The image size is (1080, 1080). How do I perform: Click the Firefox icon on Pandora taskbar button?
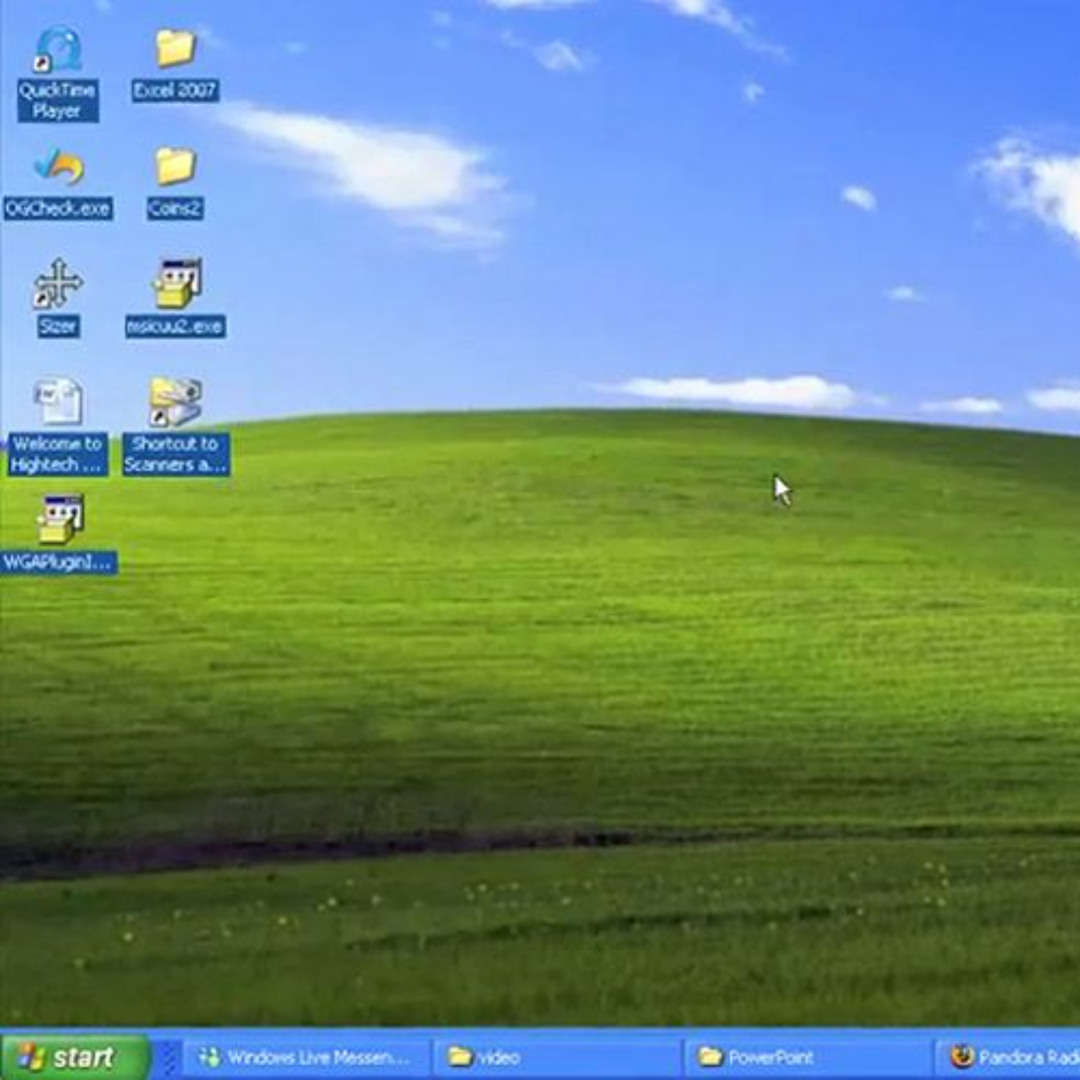coord(962,1057)
